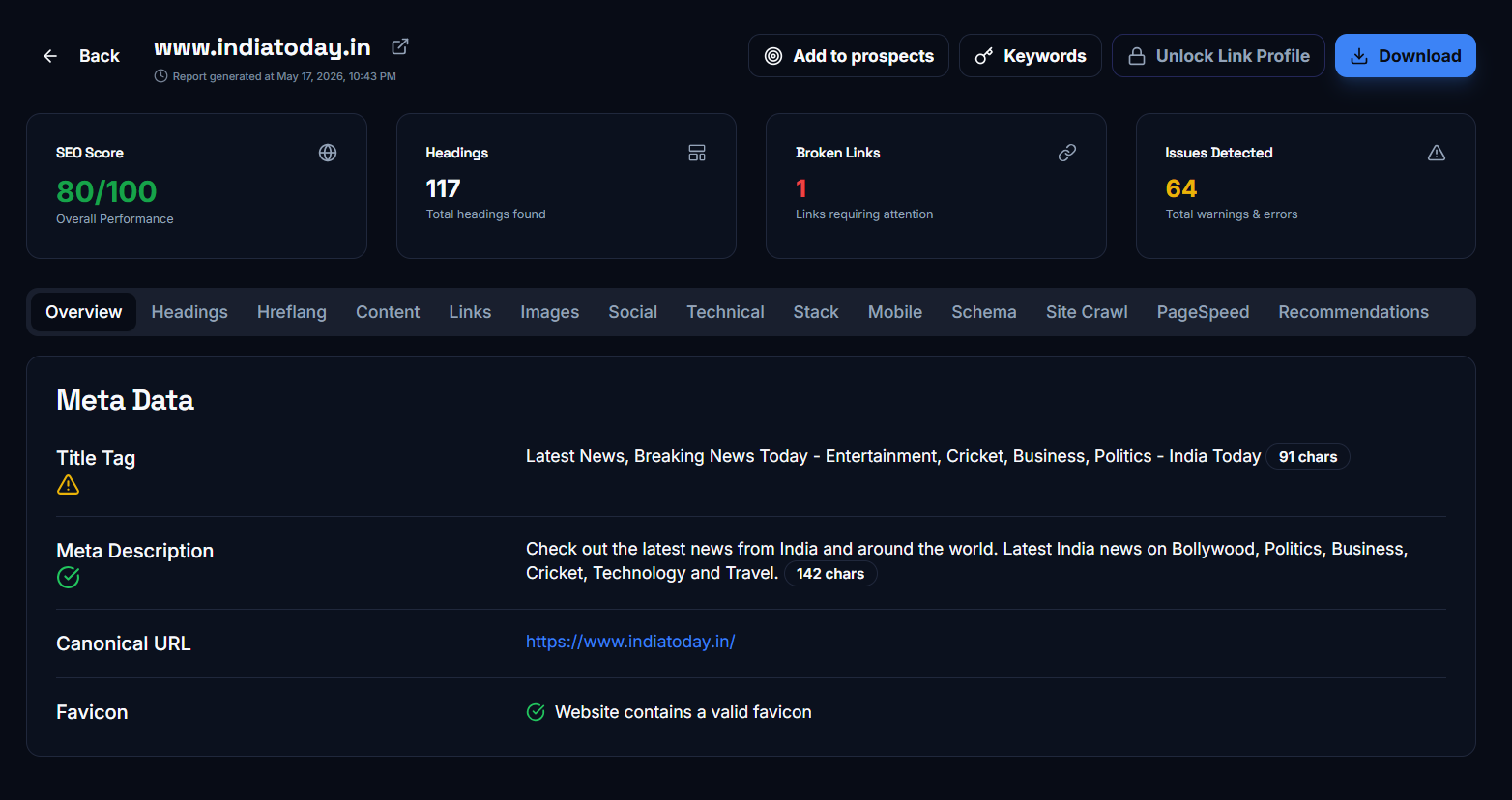The image size is (1512, 800).
Task: View the Images tab
Action: coord(550,312)
